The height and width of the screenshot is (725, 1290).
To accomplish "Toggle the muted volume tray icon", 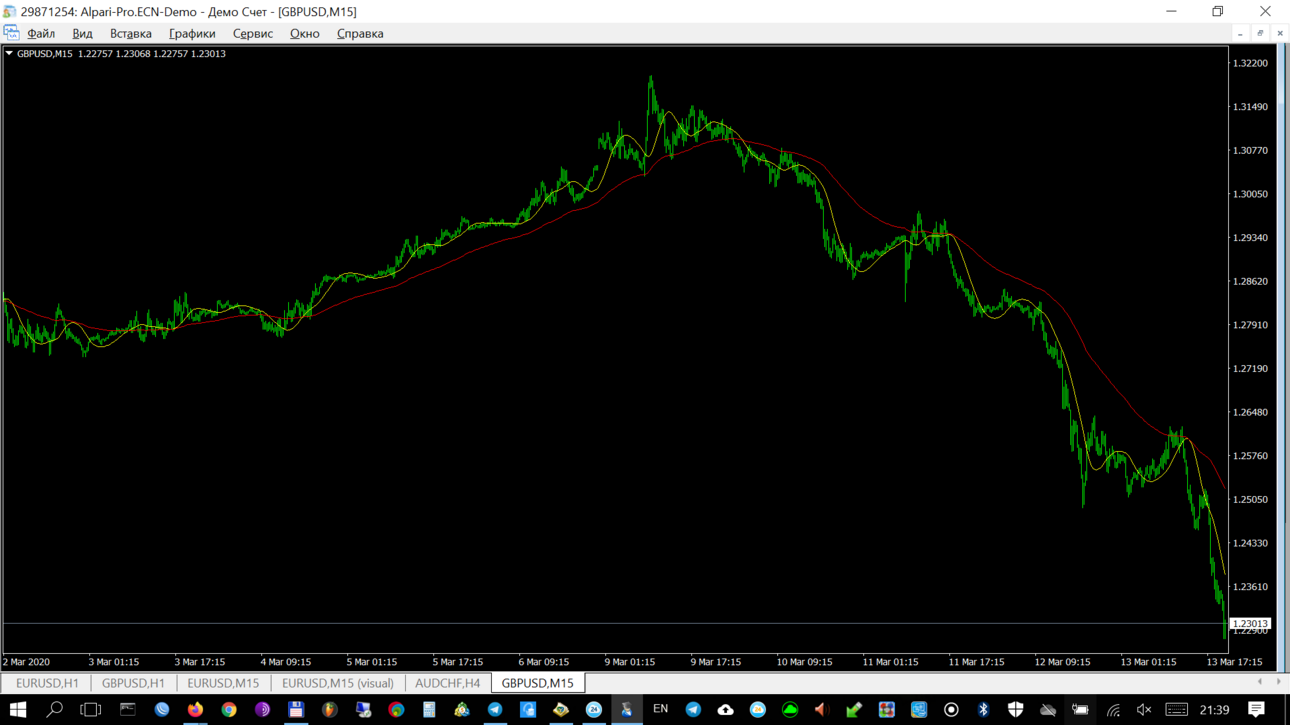I will tap(1144, 710).
